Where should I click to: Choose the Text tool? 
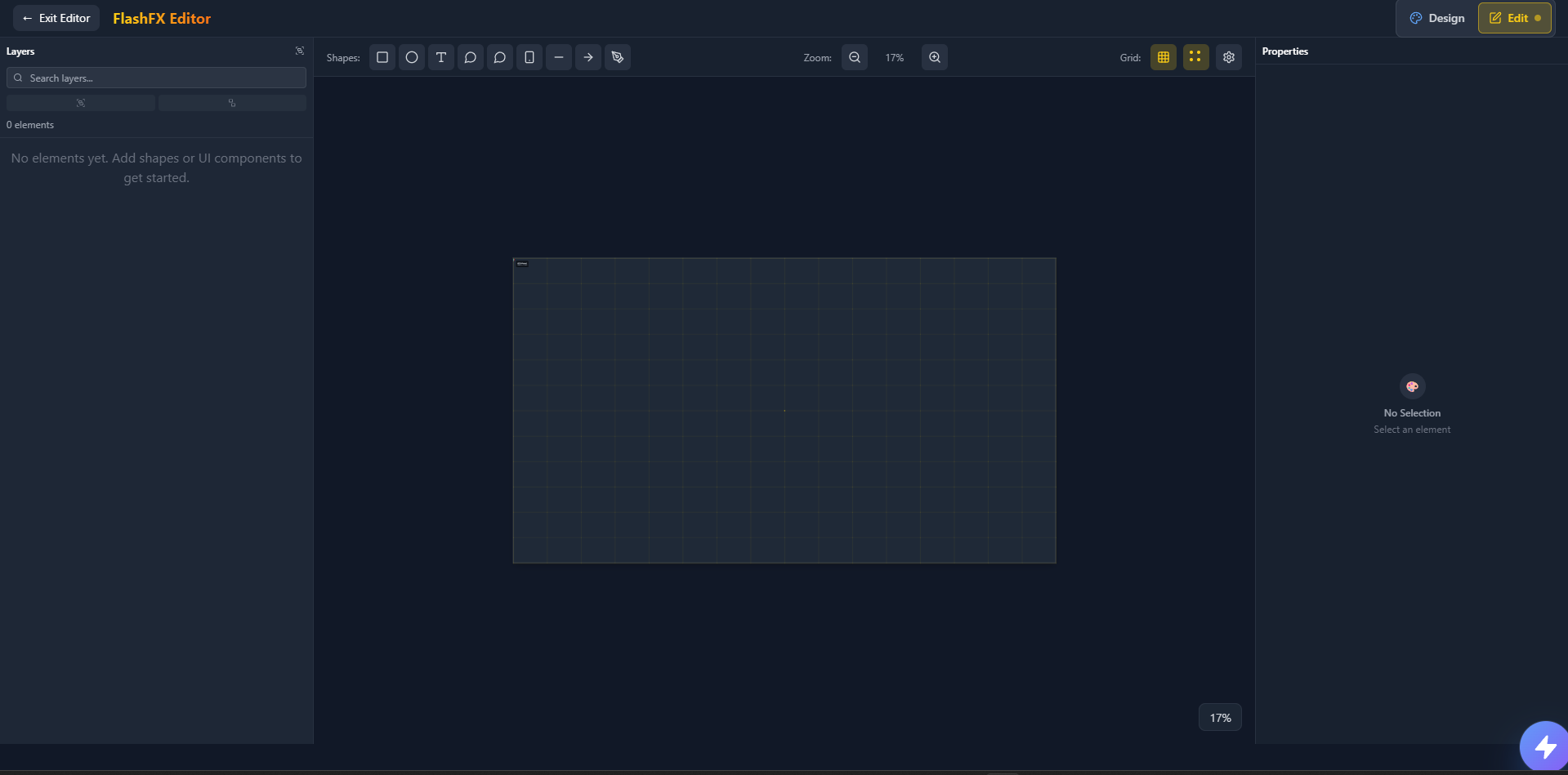point(441,57)
